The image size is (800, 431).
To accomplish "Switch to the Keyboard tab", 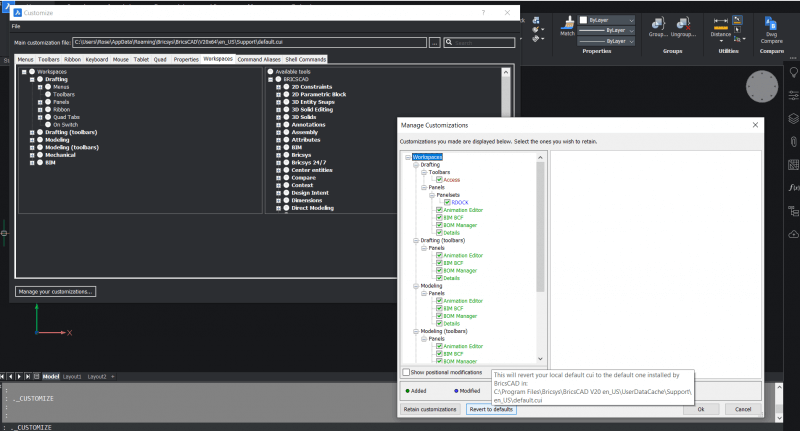I will click(96, 59).
